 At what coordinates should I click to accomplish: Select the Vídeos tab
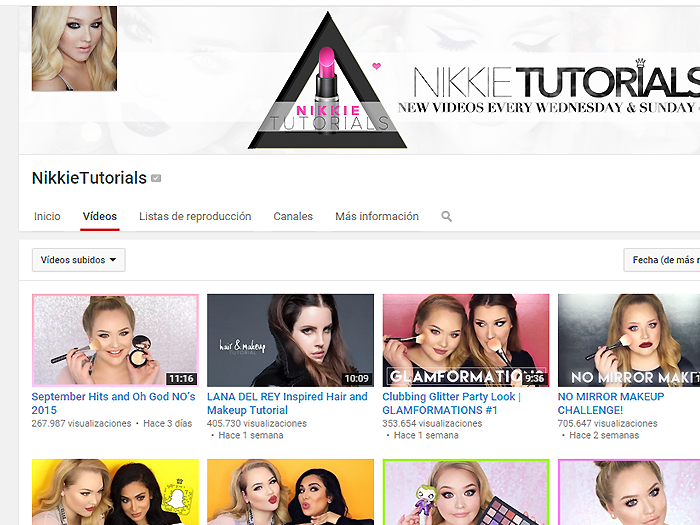tap(100, 217)
